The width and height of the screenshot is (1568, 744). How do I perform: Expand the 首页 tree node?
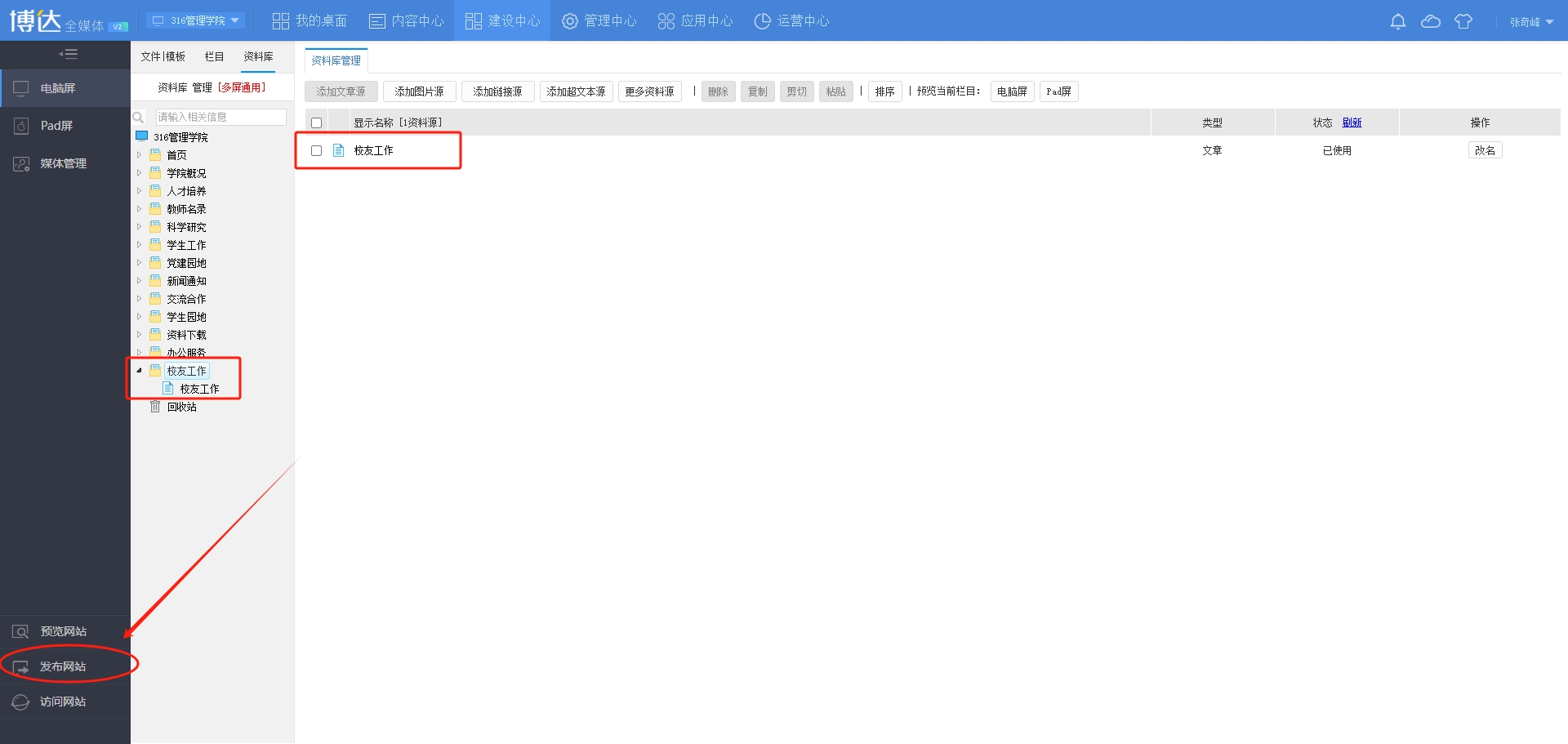139,154
